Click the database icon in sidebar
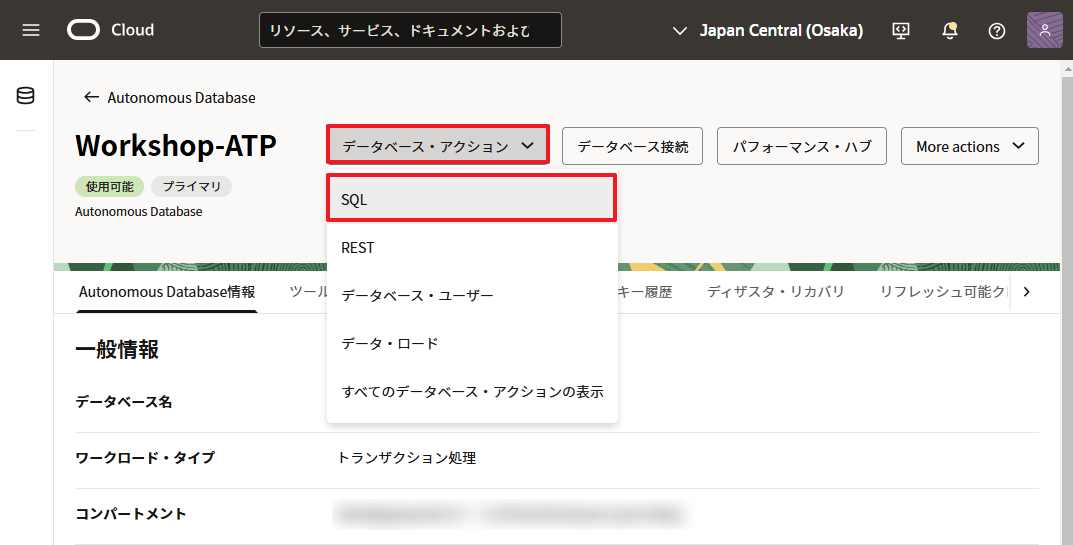The width and height of the screenshot is (1073, 545). click(26, 96)
